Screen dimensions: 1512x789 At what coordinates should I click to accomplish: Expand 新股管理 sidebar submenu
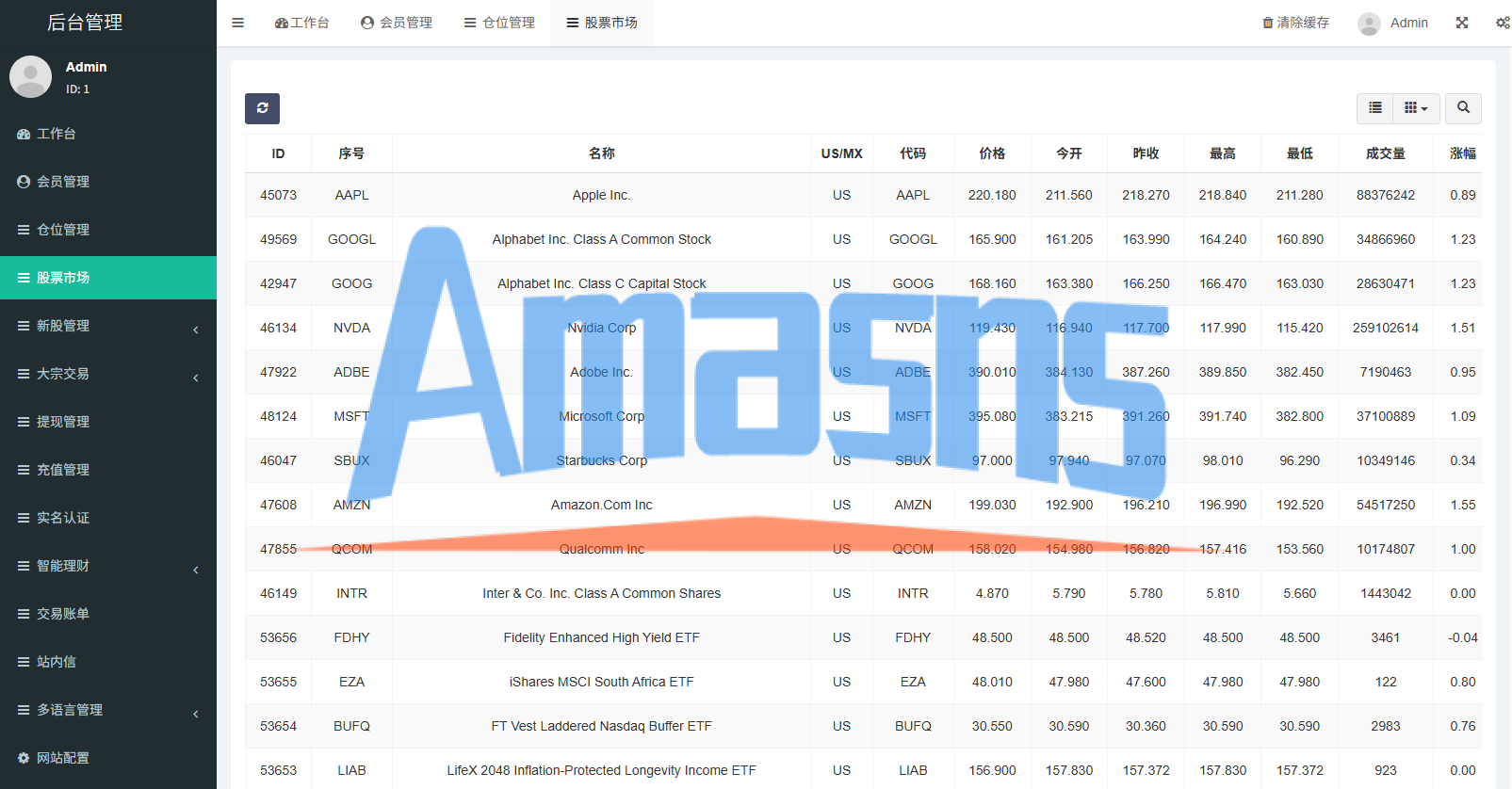pyautogui.click(x=108, y=326)
